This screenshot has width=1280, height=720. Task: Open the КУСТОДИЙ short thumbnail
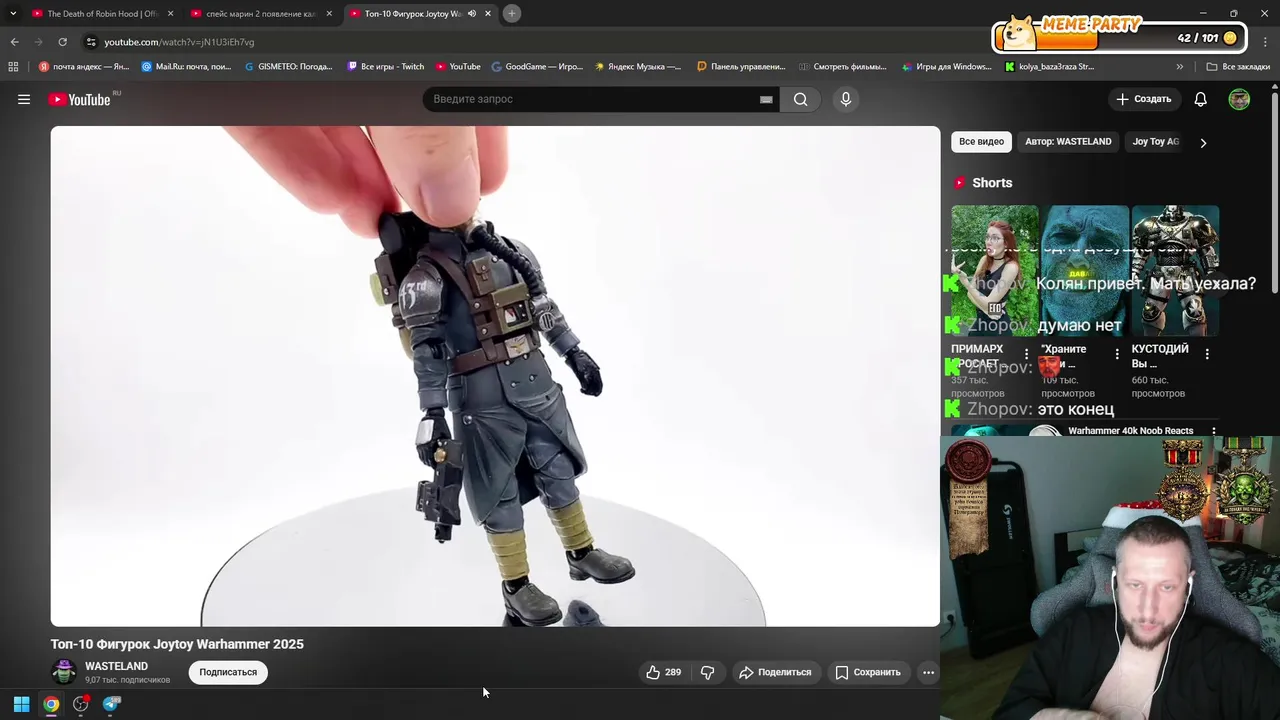click(1175, 270)
